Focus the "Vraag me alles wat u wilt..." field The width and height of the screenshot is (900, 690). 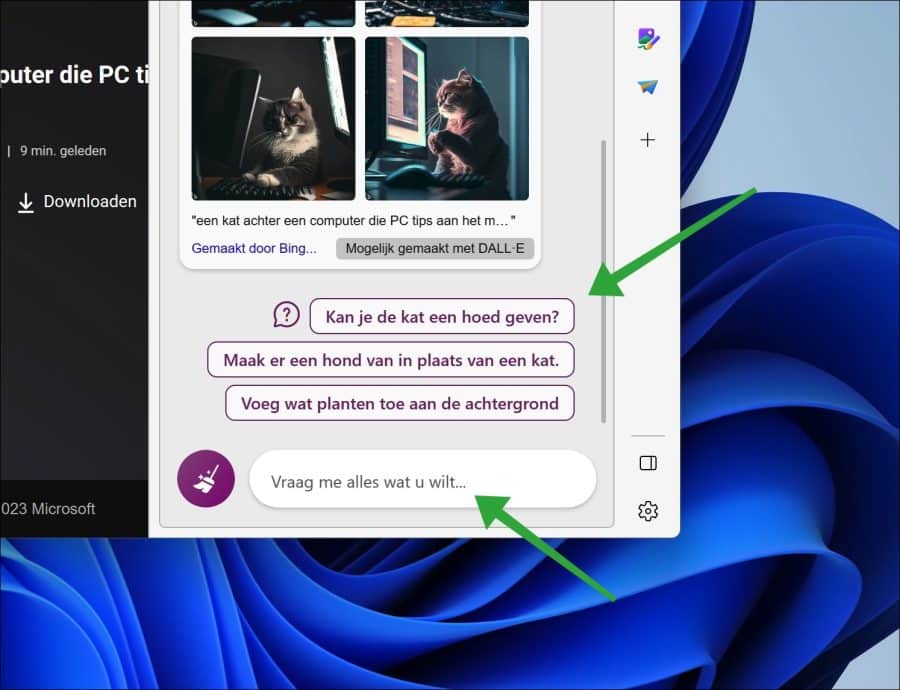pos(423,480)
